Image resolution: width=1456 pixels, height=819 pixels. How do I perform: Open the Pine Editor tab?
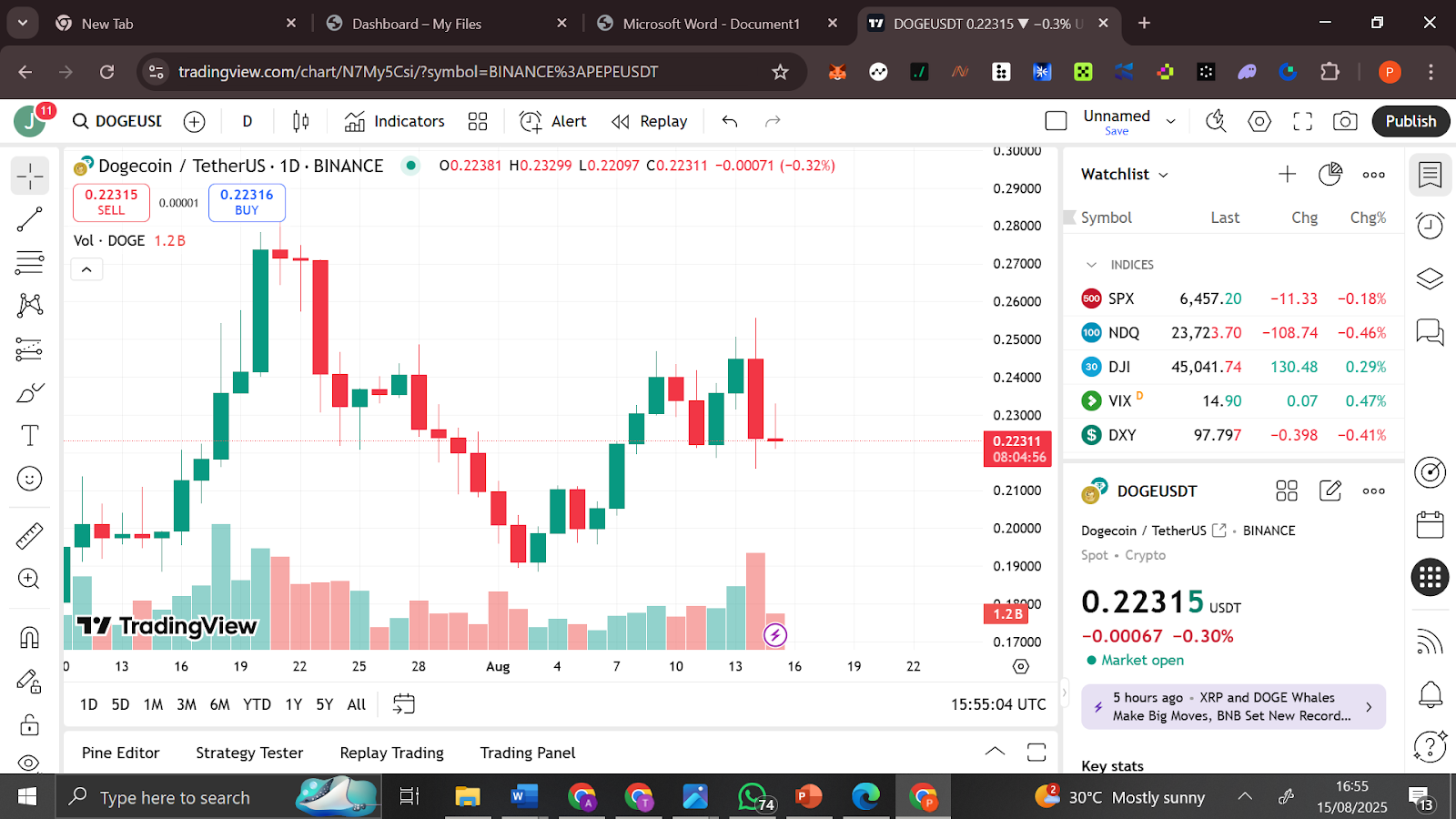120,753
